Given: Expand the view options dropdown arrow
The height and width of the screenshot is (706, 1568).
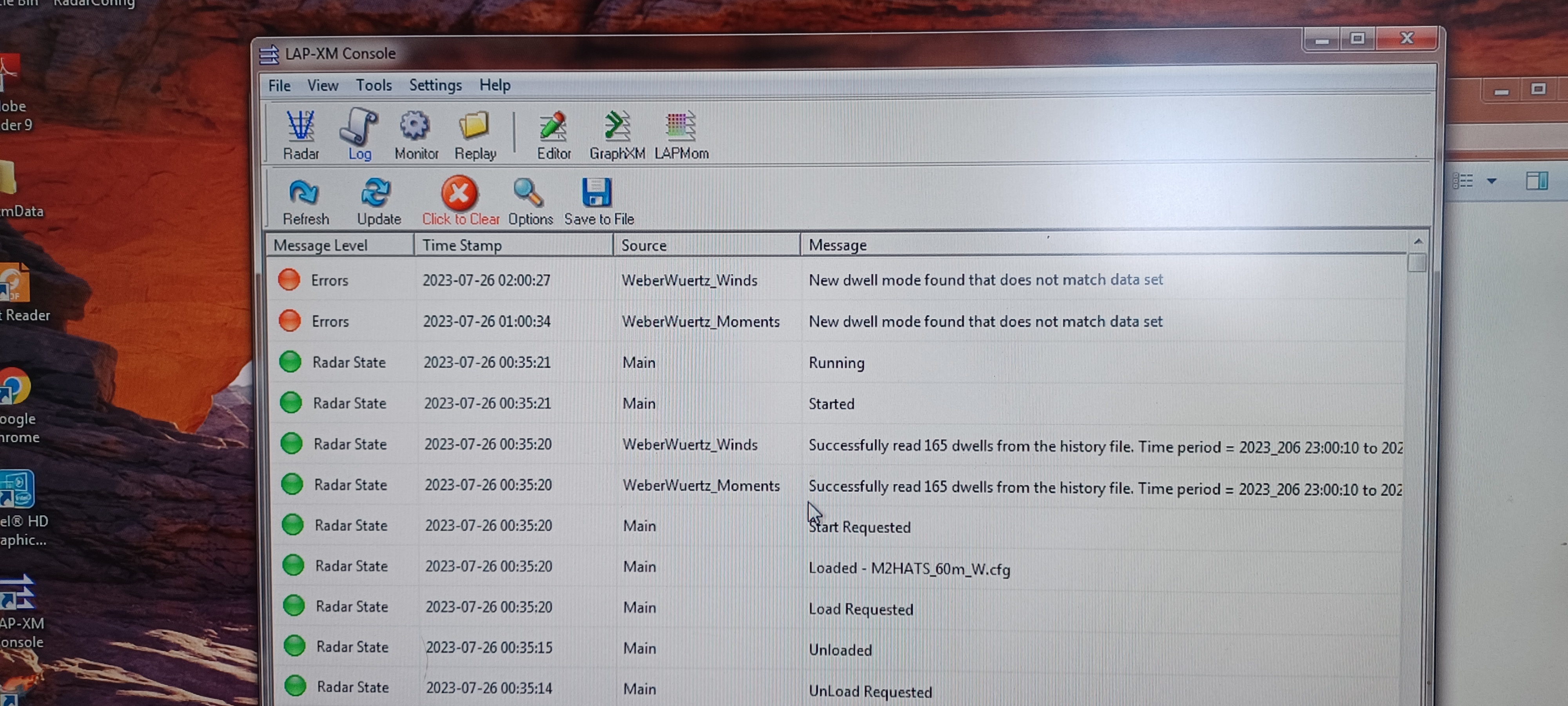Looking at the screenshot, I should pos(1491,181).
